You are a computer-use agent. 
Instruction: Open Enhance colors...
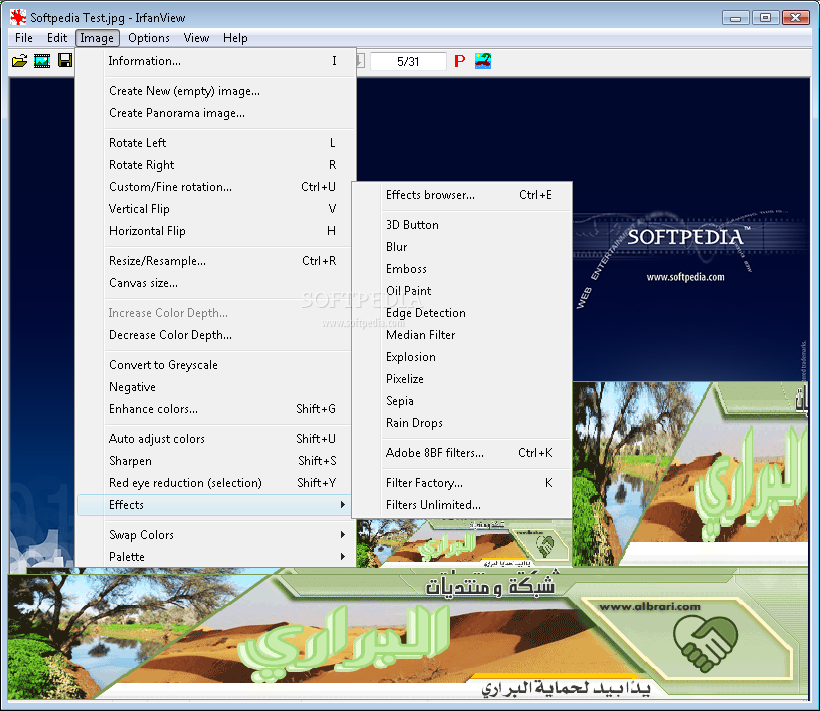click(216, 409)
